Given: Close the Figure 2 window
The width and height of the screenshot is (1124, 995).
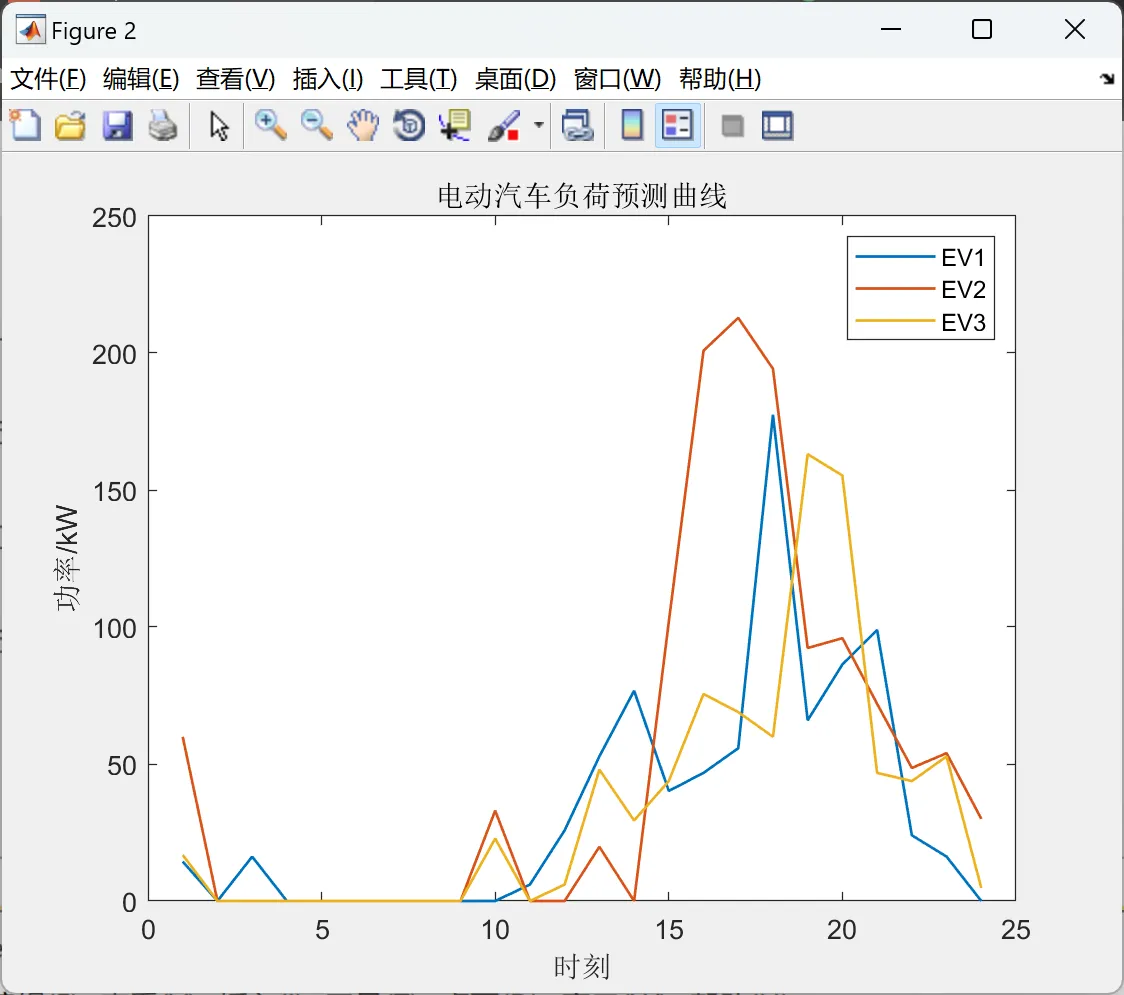Looking at the screenshot, I should pos(1075,29).
